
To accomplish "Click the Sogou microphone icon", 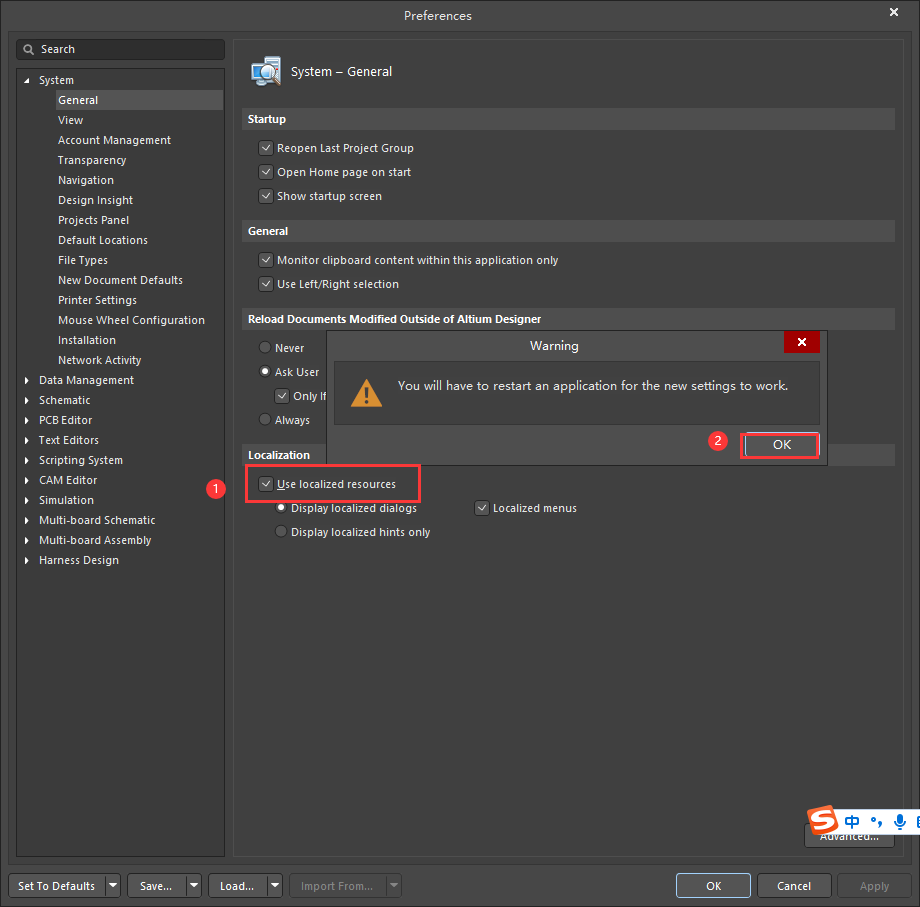I will [899, 821].
